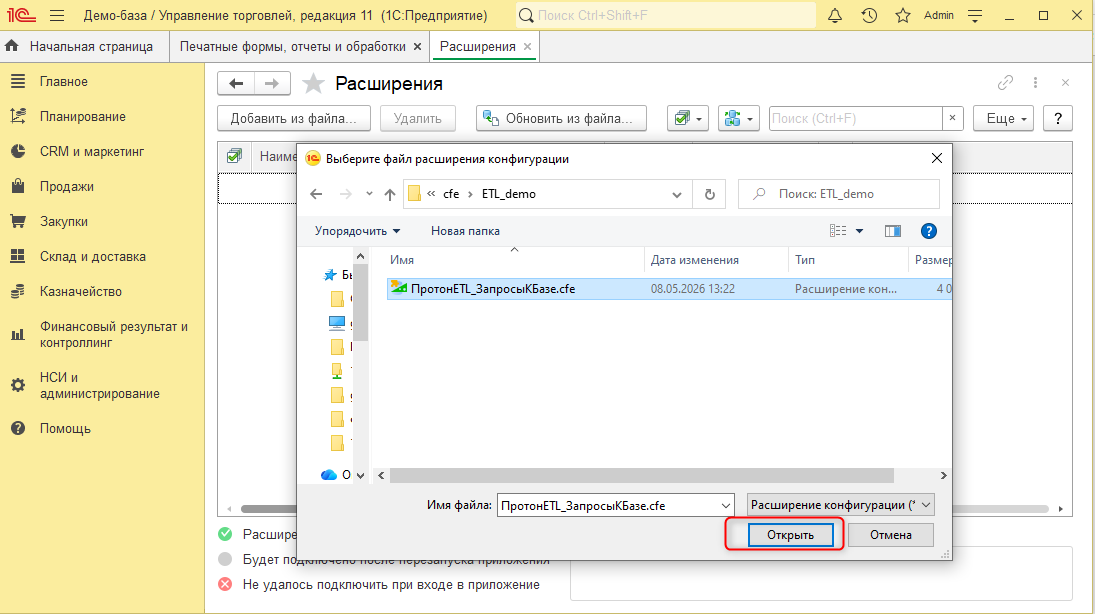
Task: Open the checkmark toolbar dropdown button
Action: (688, 119)
